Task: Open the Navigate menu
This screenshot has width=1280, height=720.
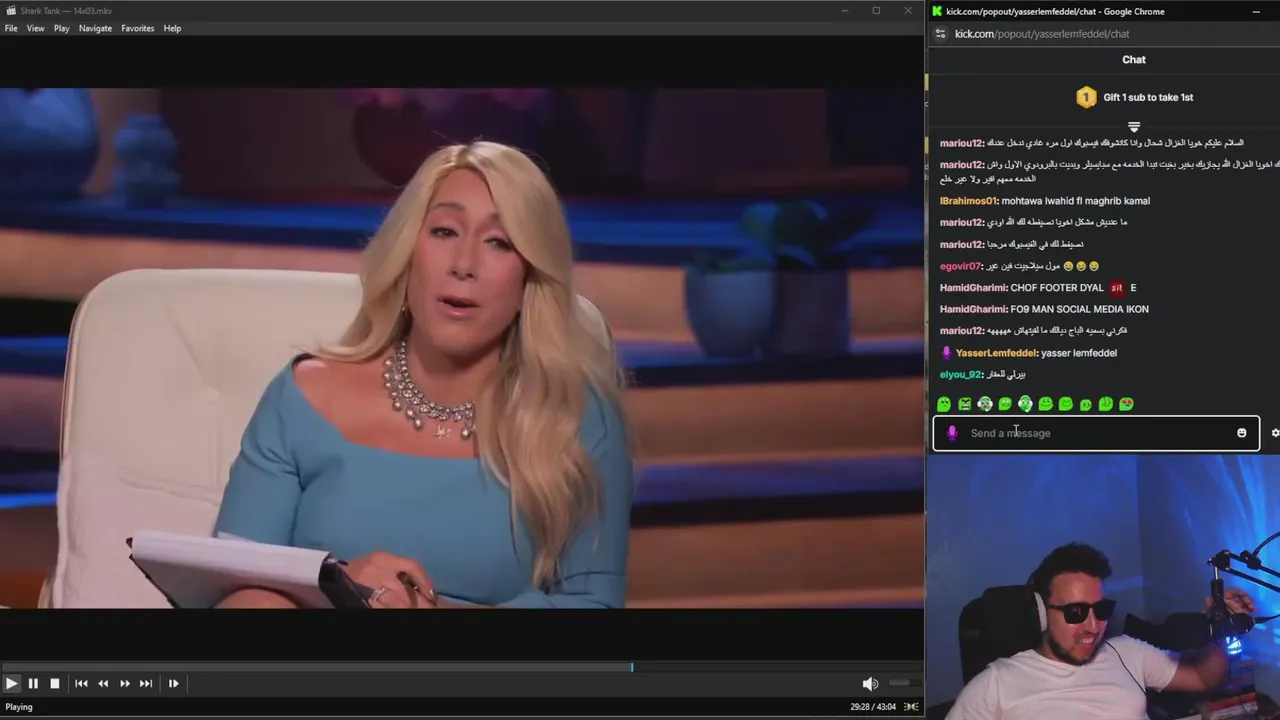Action: pos(95,28)
